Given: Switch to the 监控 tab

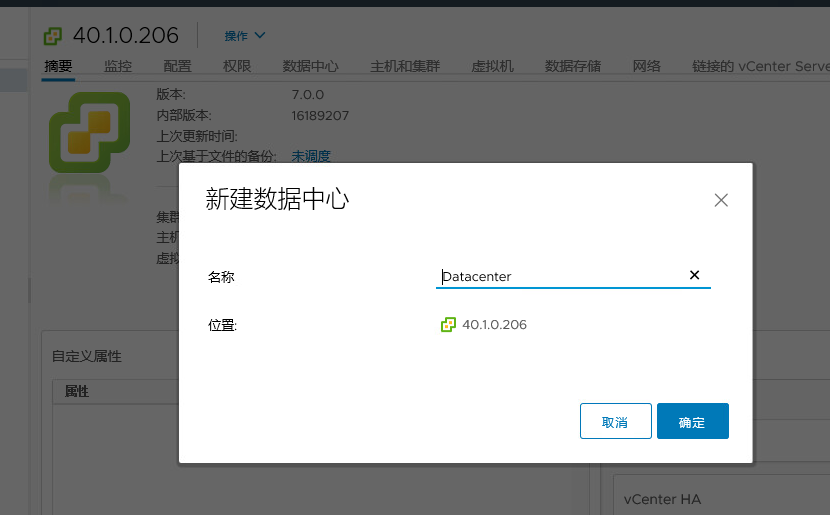Looking at the screenshot, I should click(118, 66).
